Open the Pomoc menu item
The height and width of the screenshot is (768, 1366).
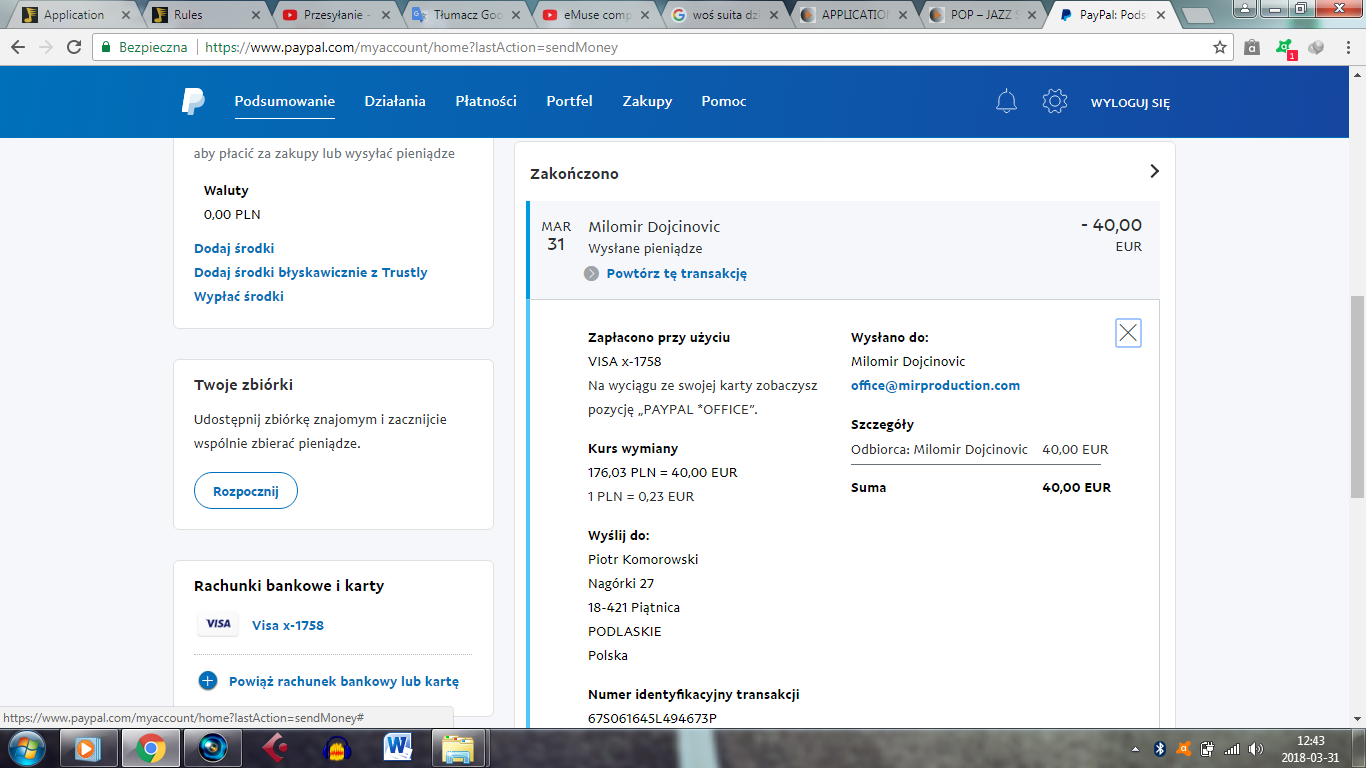723,101
